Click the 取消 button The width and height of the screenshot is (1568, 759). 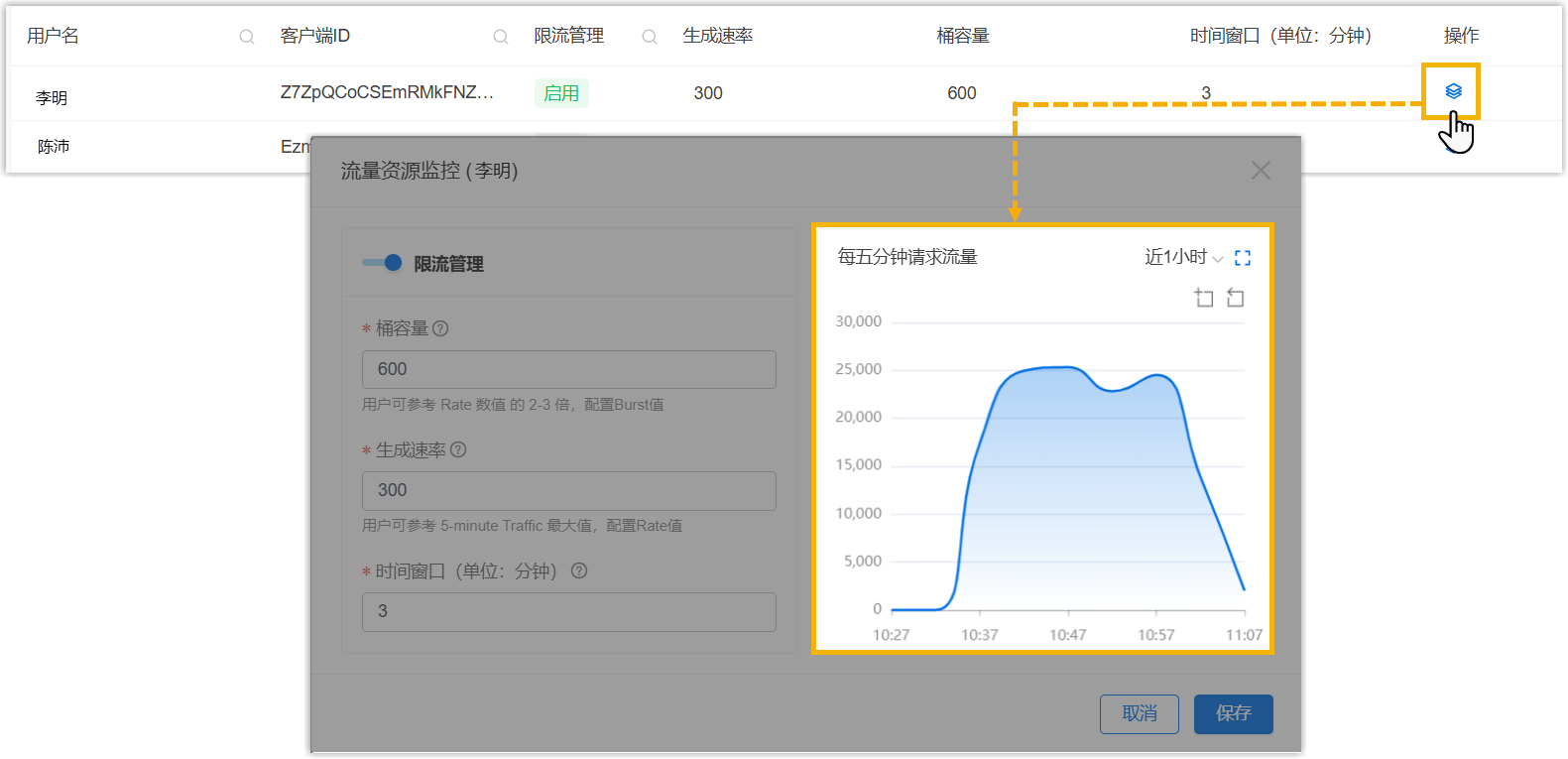coord(1139,713)
